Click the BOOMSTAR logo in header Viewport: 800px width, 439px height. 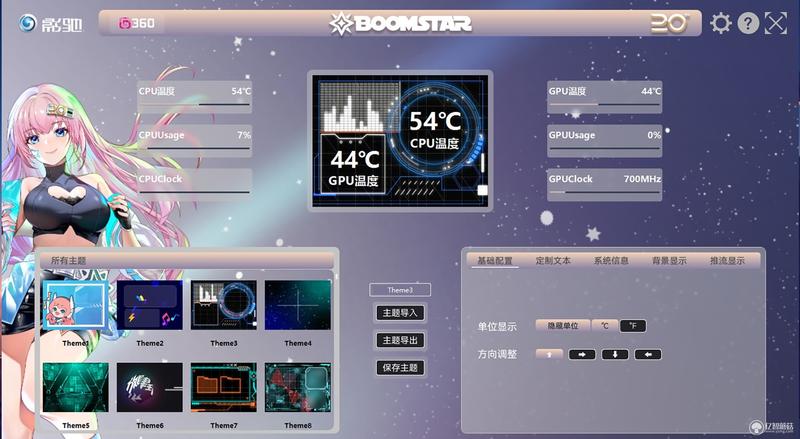pyautogui.click(x=401, y=23)
